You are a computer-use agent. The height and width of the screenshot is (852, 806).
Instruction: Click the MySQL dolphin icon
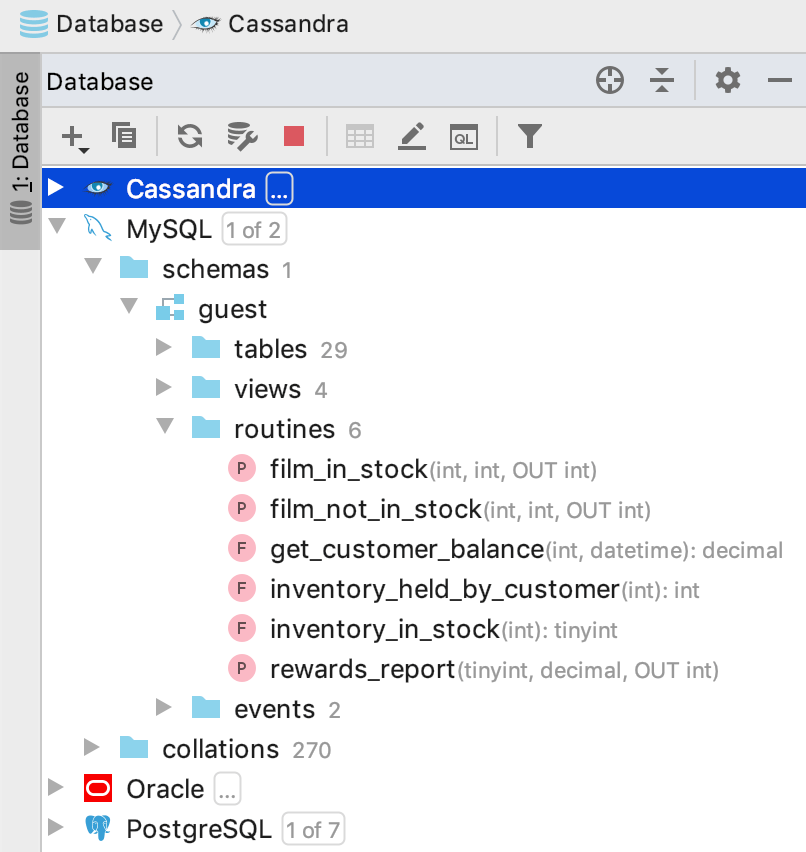(98, 228)
